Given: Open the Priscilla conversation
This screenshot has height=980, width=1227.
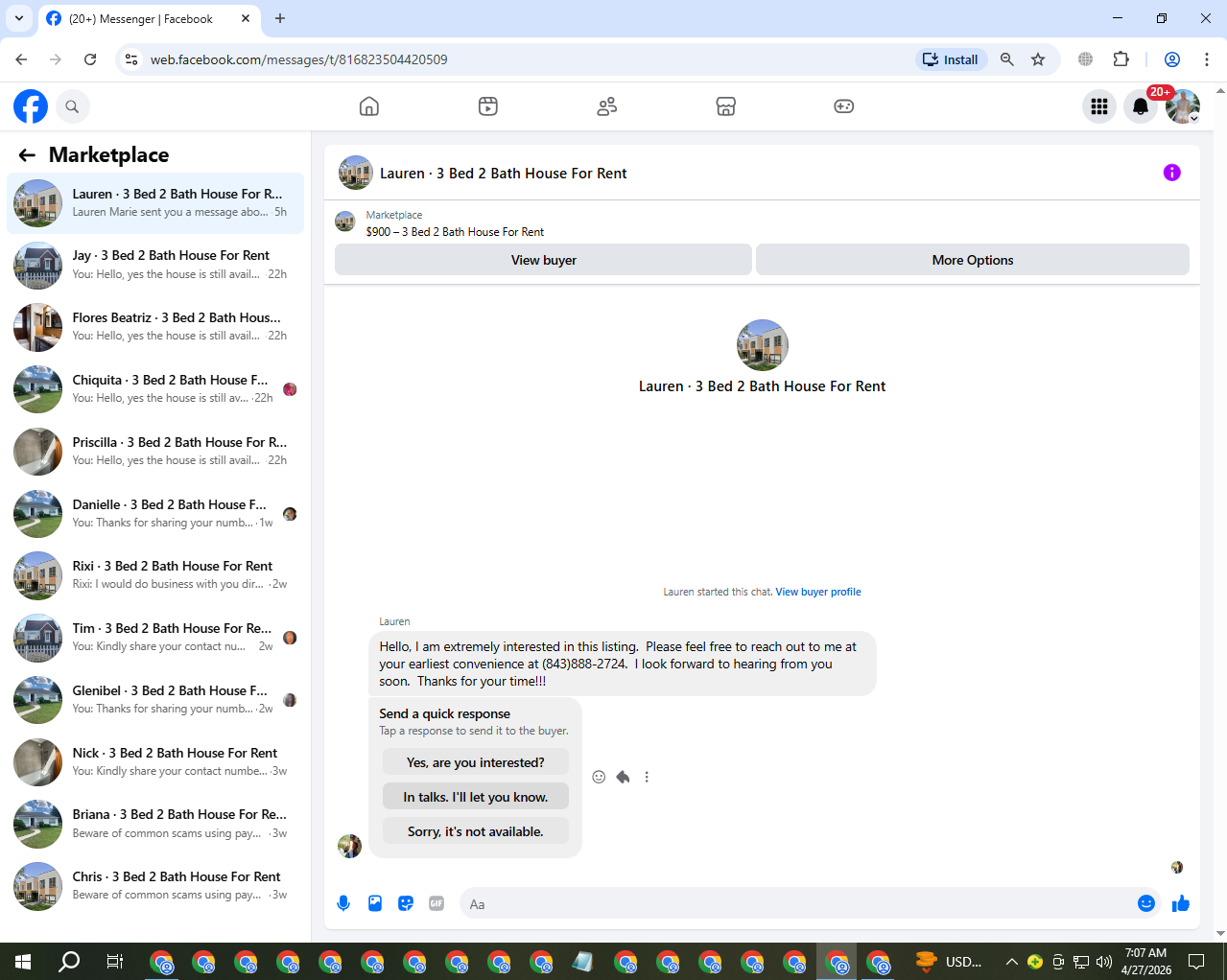Looking at the screenshot, I should pyautogui.click(x=155, y=452).
